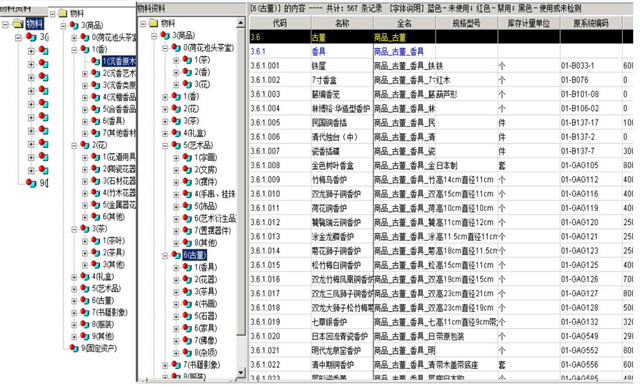Screen dimensions: 640x387
Task: Click the 原系统编码 column header
Action: 591,23
